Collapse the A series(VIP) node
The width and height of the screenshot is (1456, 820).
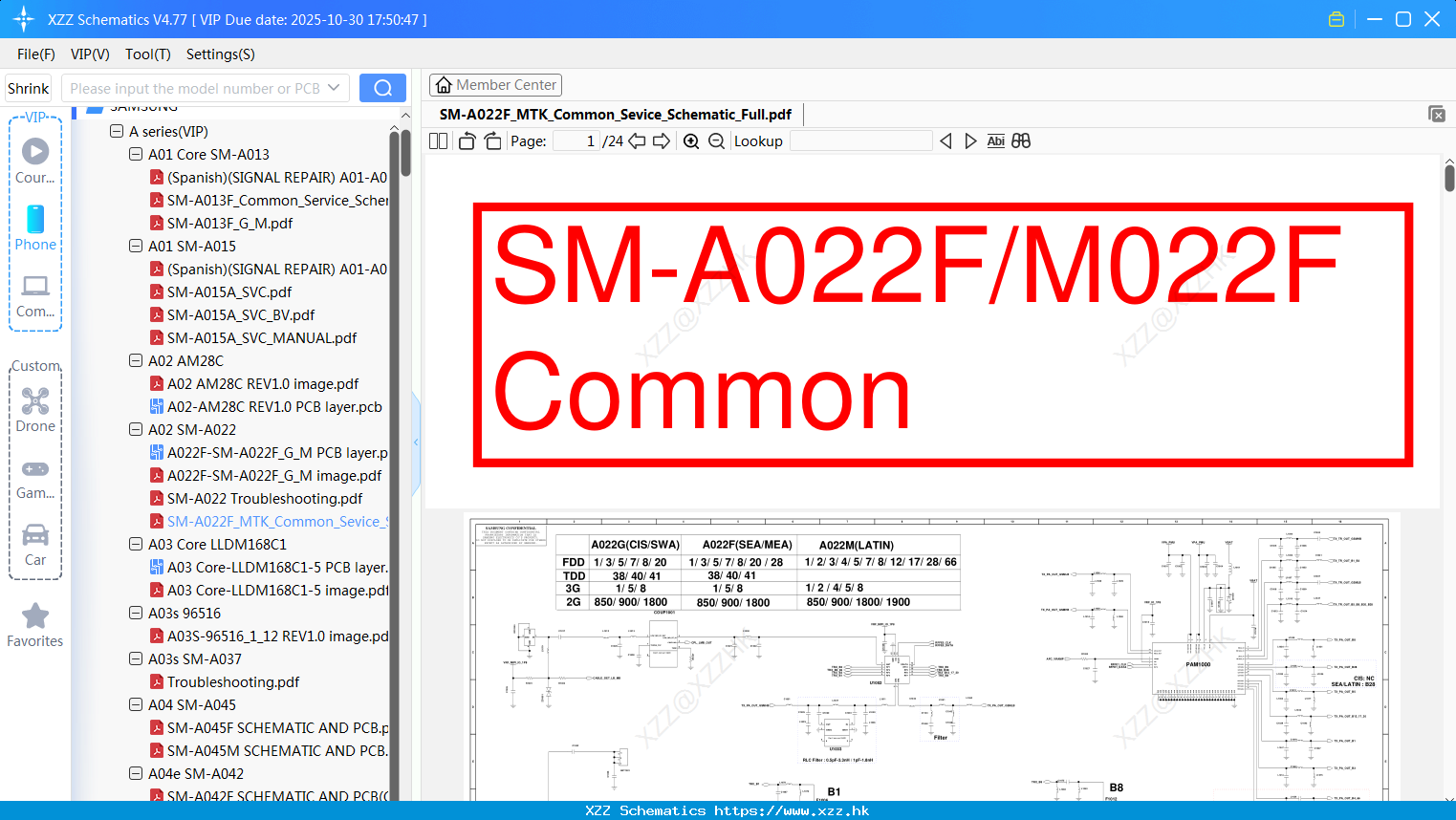click(117, 131)
